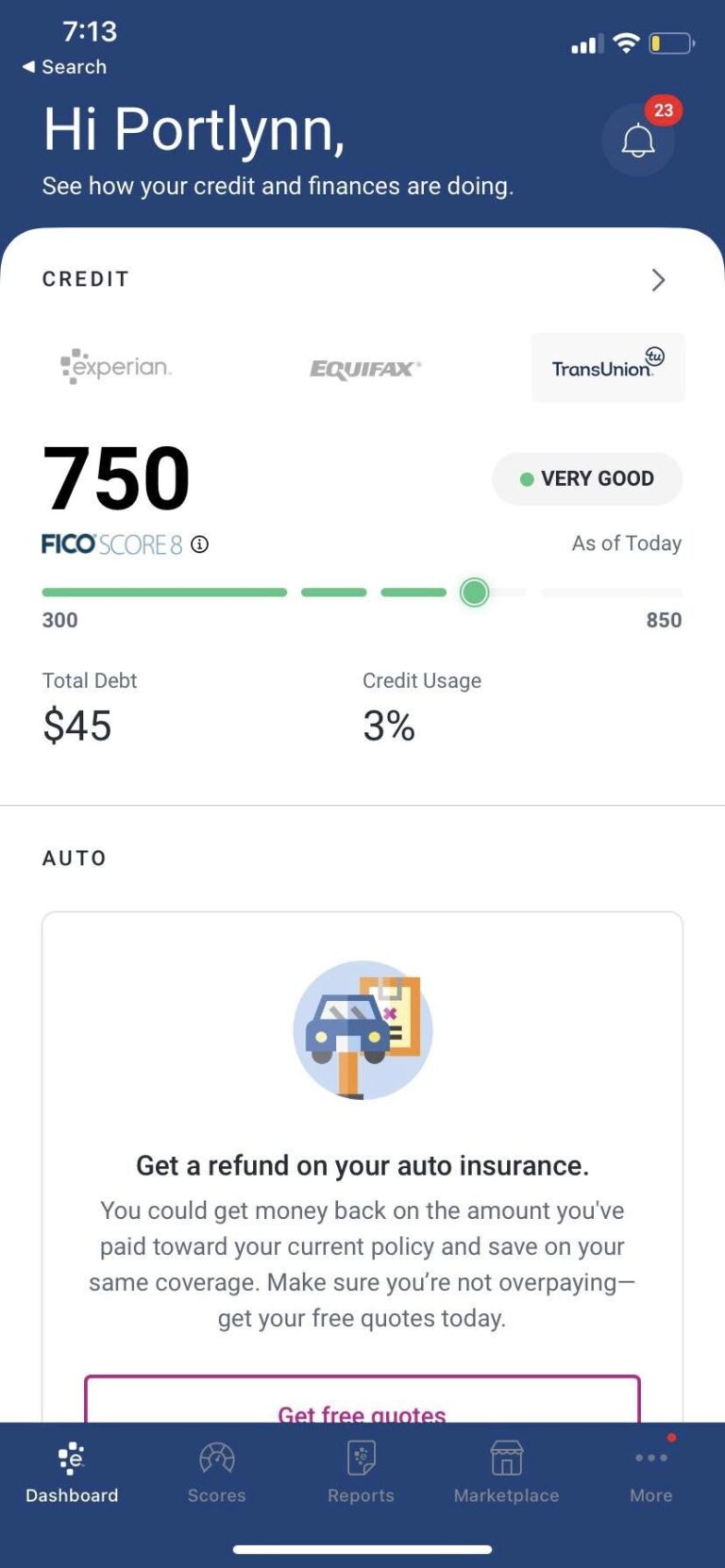Open the More three-dots icon
The height and width of the screenshot is (1568, 725).
pyautogui.click(x=651, y=1458)
